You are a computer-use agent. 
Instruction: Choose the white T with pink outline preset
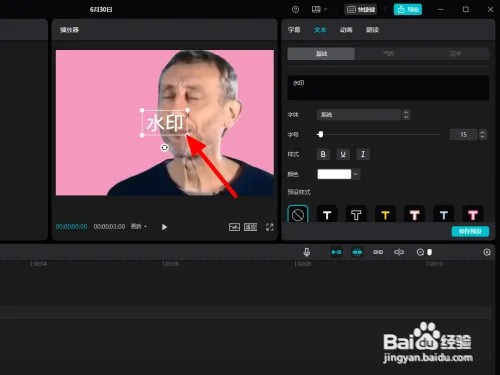pos(414,215)
